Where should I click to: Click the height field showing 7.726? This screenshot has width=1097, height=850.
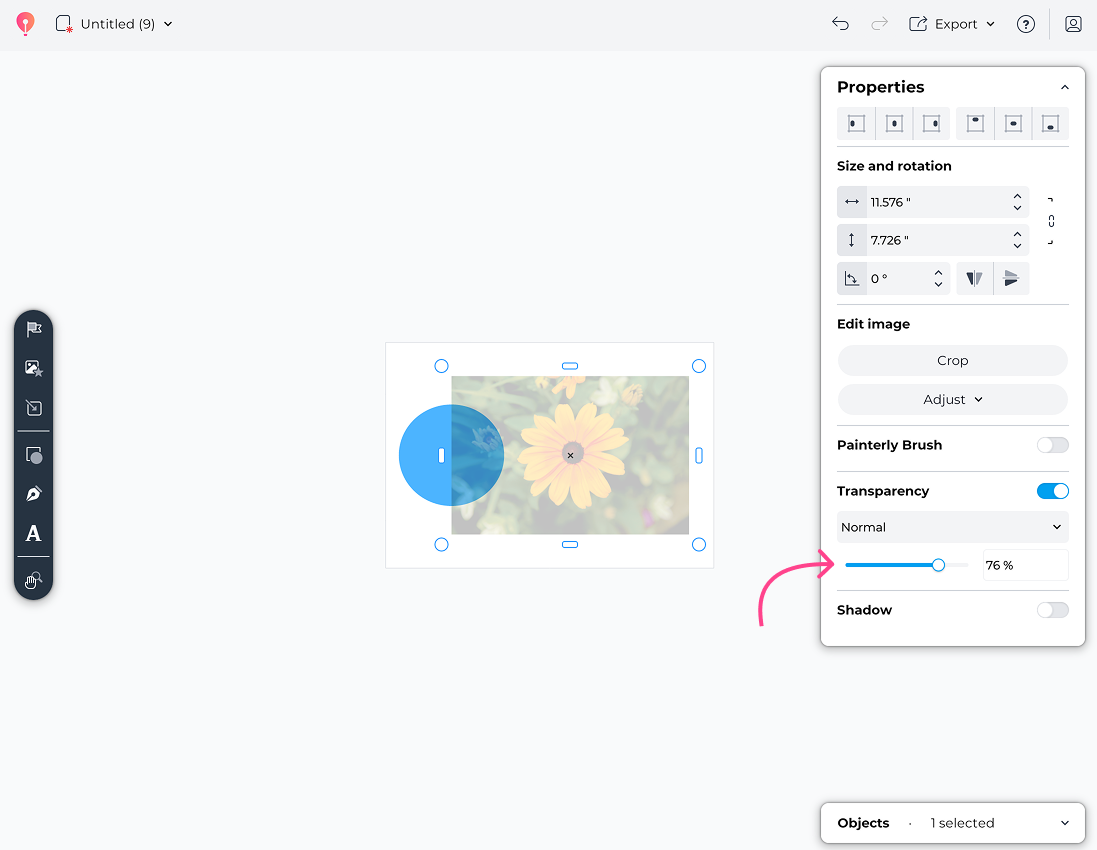pos(934,240)
